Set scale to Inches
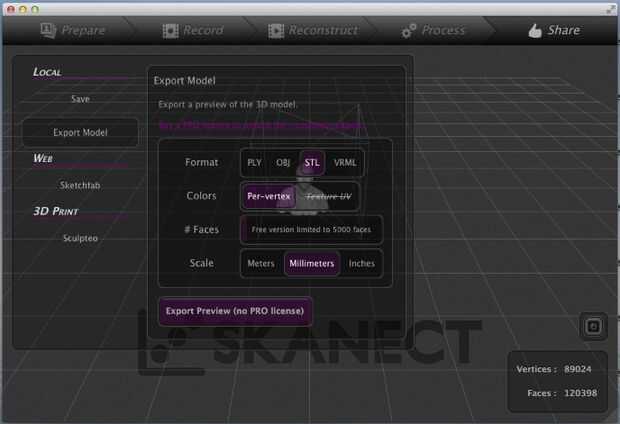620x424 pixels. (x=361, y=263)
